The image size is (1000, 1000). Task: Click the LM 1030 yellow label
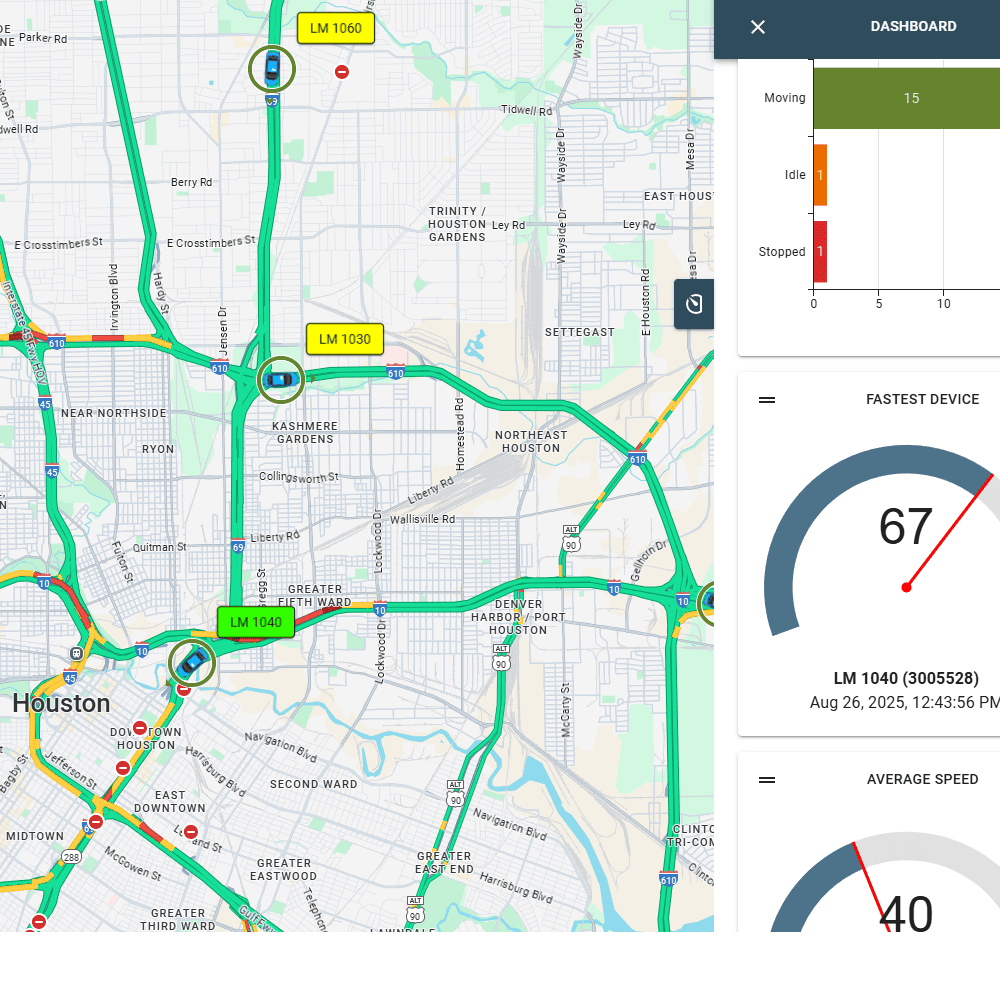pos(344,339)
